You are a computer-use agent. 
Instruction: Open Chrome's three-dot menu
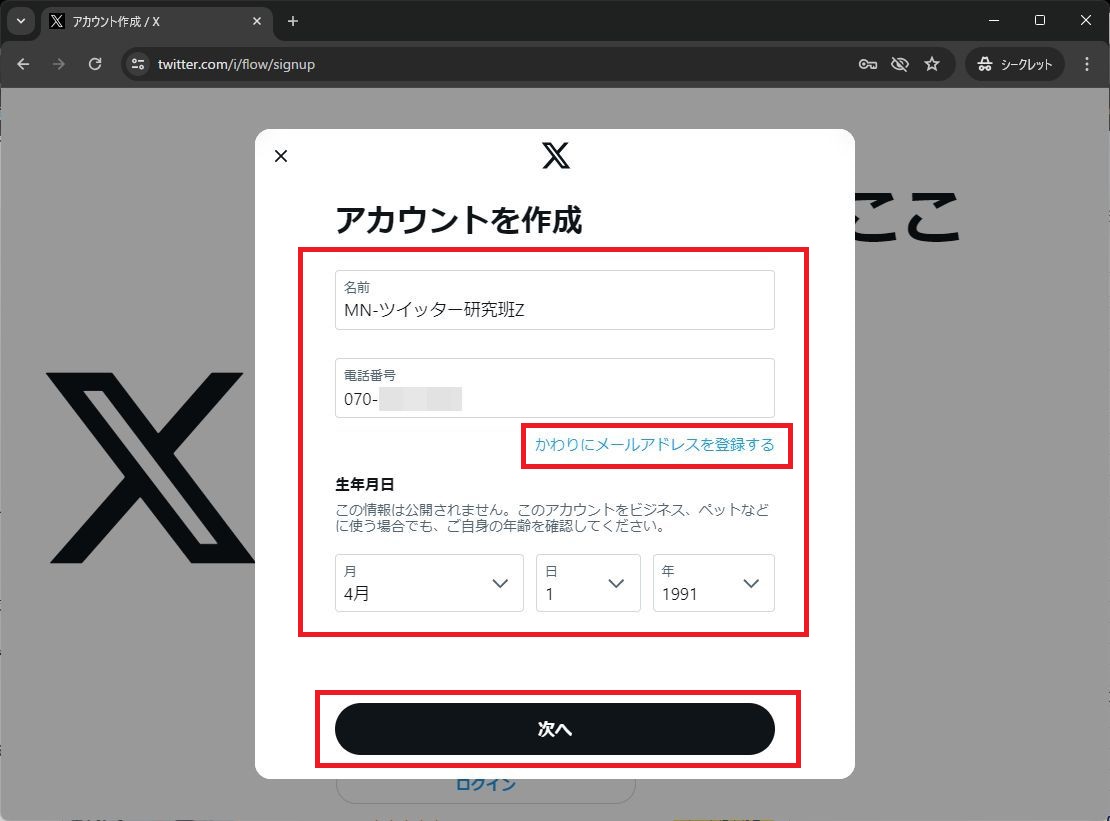coord(1087,63)
